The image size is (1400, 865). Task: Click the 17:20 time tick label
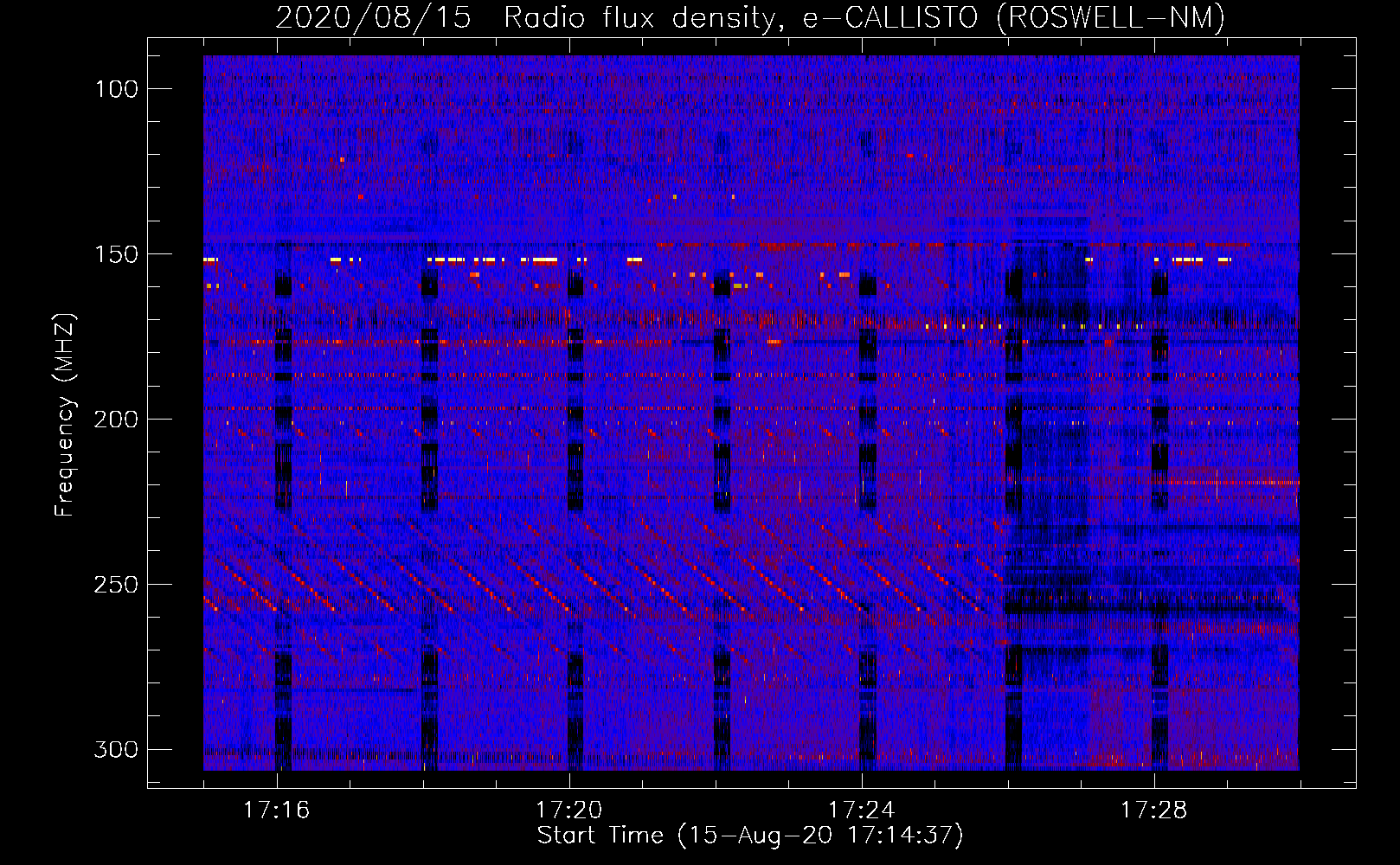(568, 810)
